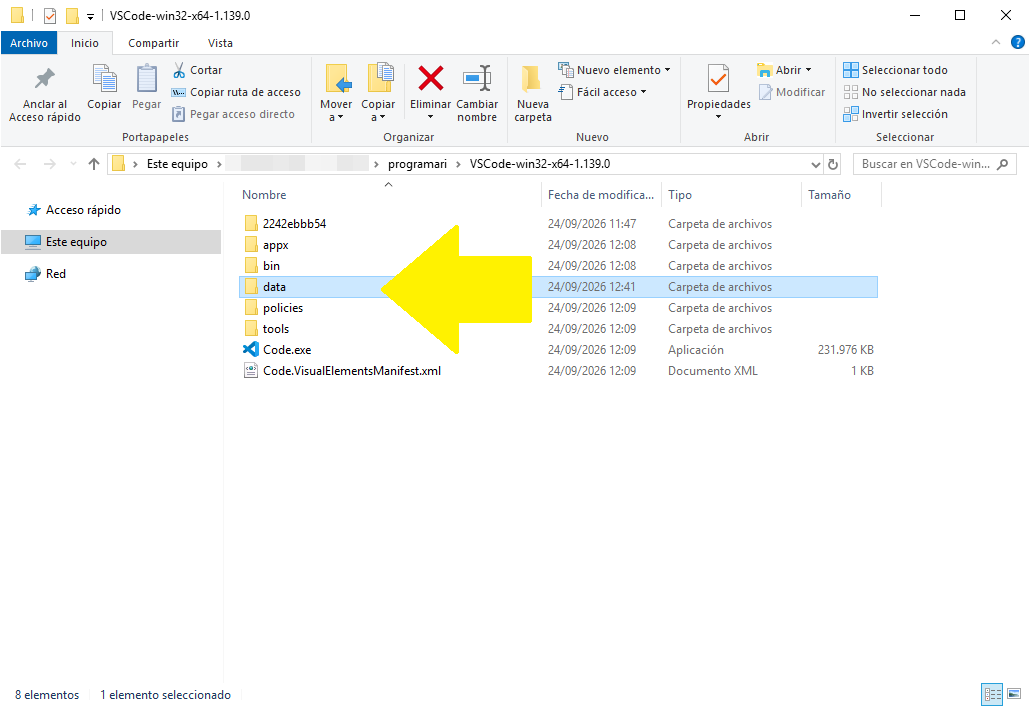This screenshot has height=707, width=1030.
Task: Sort by Fecha de modificación column
Action: (601, 194)
